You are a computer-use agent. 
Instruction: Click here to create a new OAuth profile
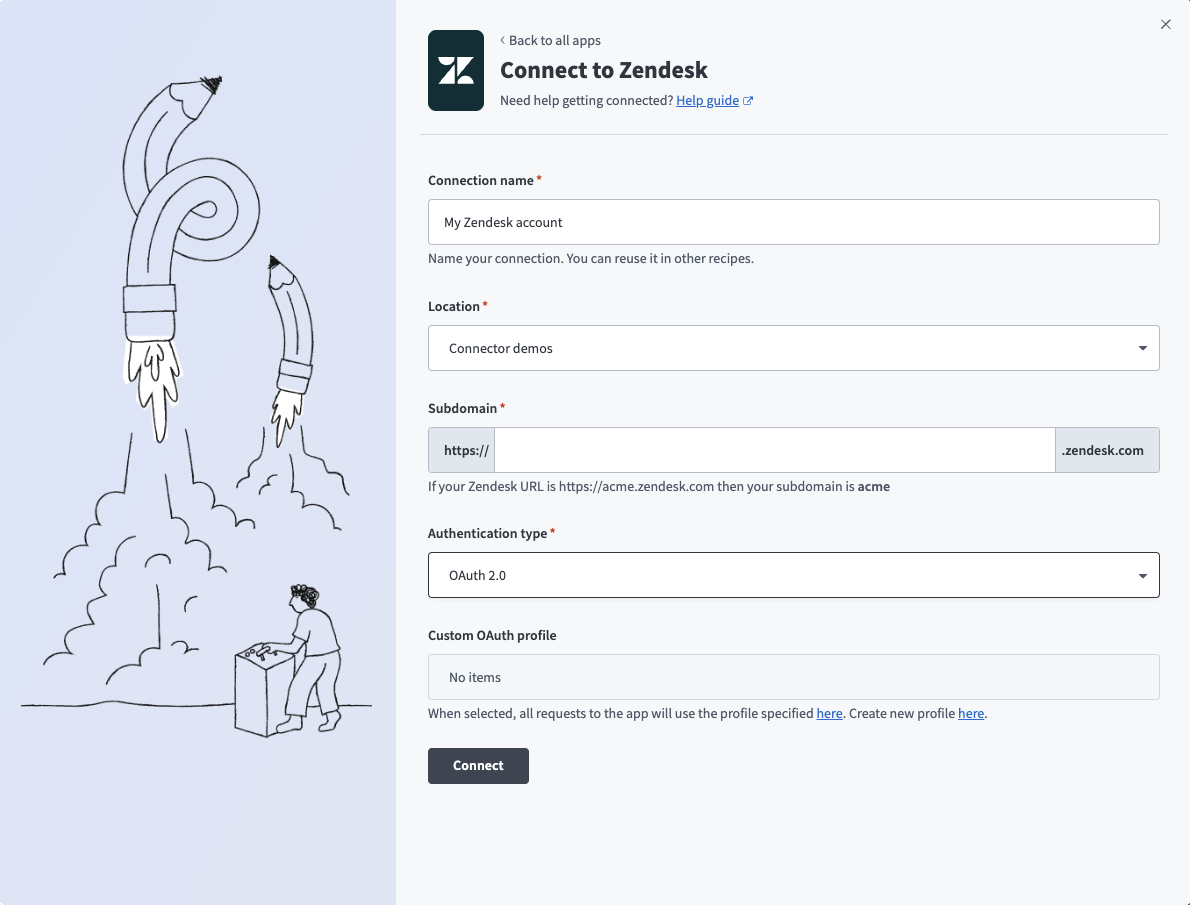pos(971,713)
